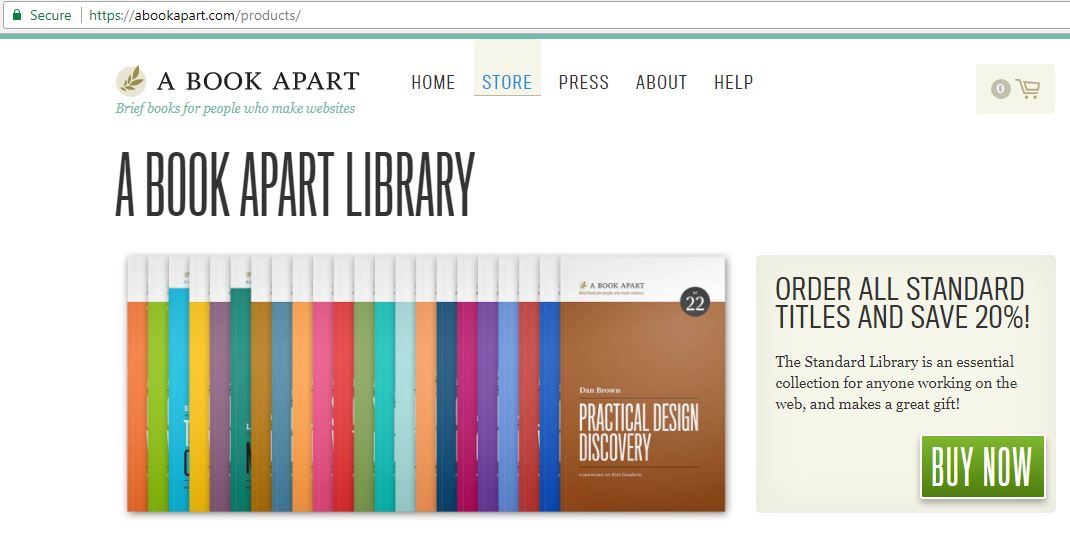Click the Practical Design Discovery book title
The height and width of the screenshot is (549, 1070).
(x=638, y=432)
